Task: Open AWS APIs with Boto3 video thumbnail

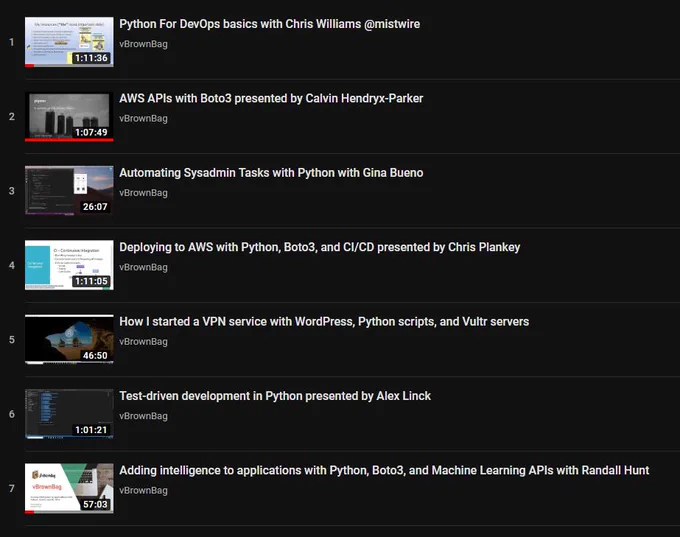Action: [x=69, y=117]
